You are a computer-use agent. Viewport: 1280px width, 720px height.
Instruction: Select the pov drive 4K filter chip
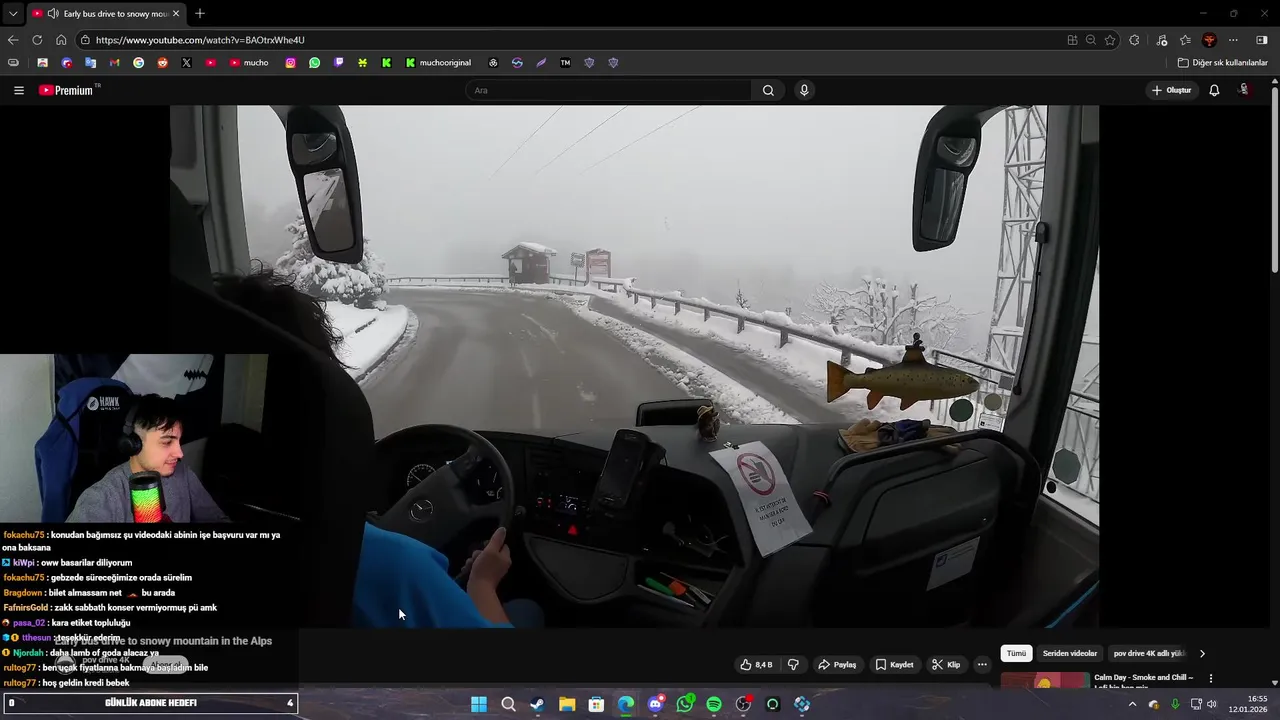pyautogui.click(x=1149, y=653)
